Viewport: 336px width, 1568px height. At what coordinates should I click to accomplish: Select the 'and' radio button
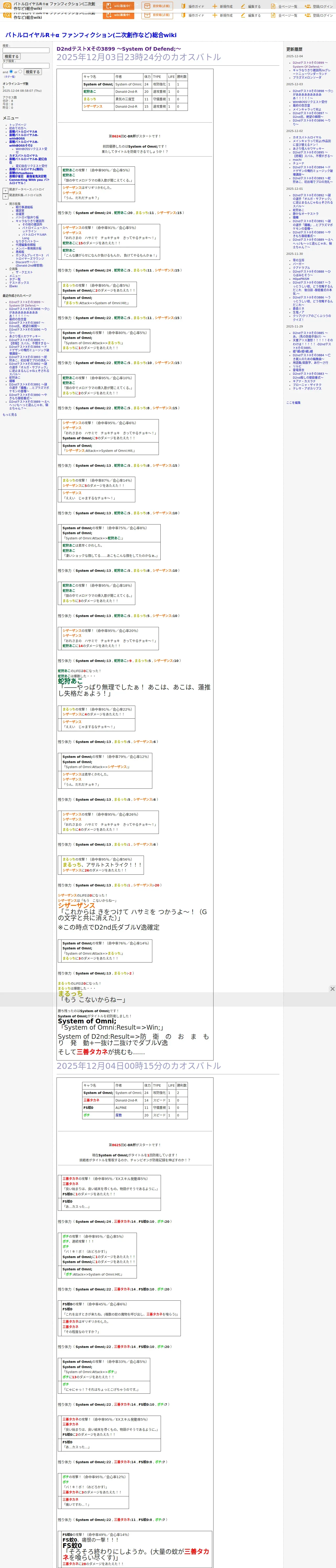pos(11,71)
